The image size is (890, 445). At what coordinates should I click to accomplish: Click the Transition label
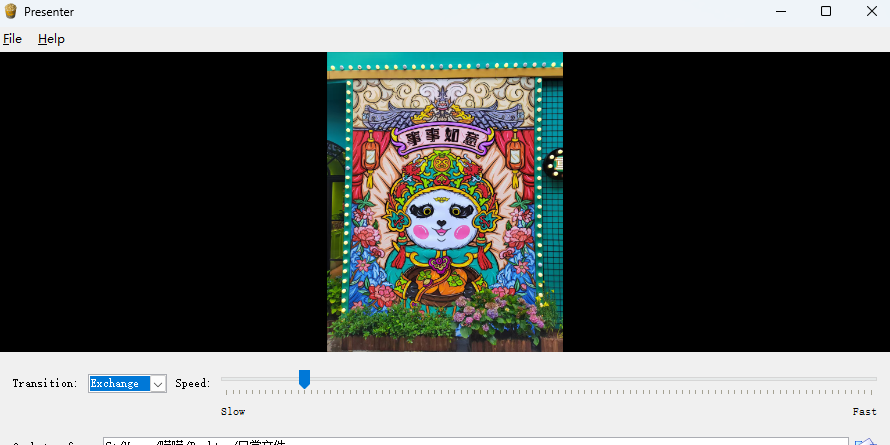pos(44,384)
